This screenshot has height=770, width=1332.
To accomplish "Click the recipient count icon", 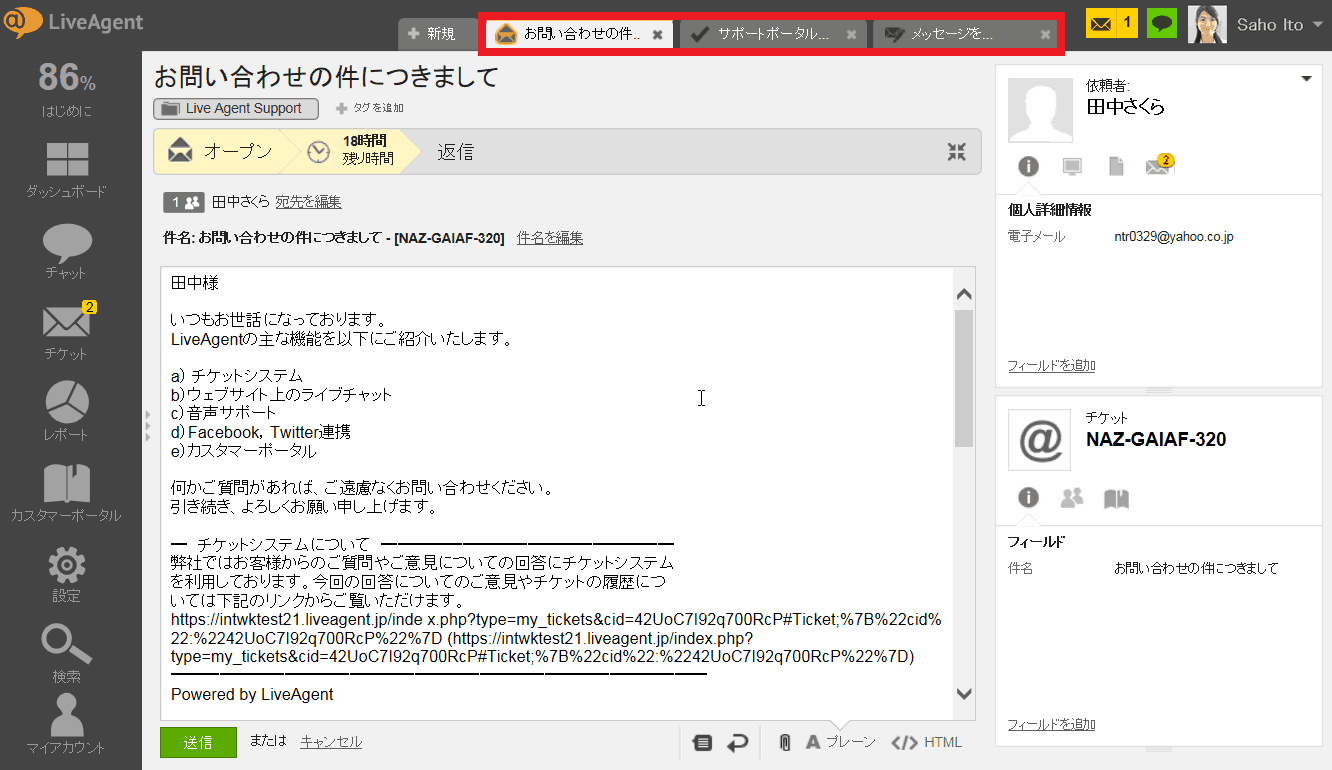I will click(184, 202).
